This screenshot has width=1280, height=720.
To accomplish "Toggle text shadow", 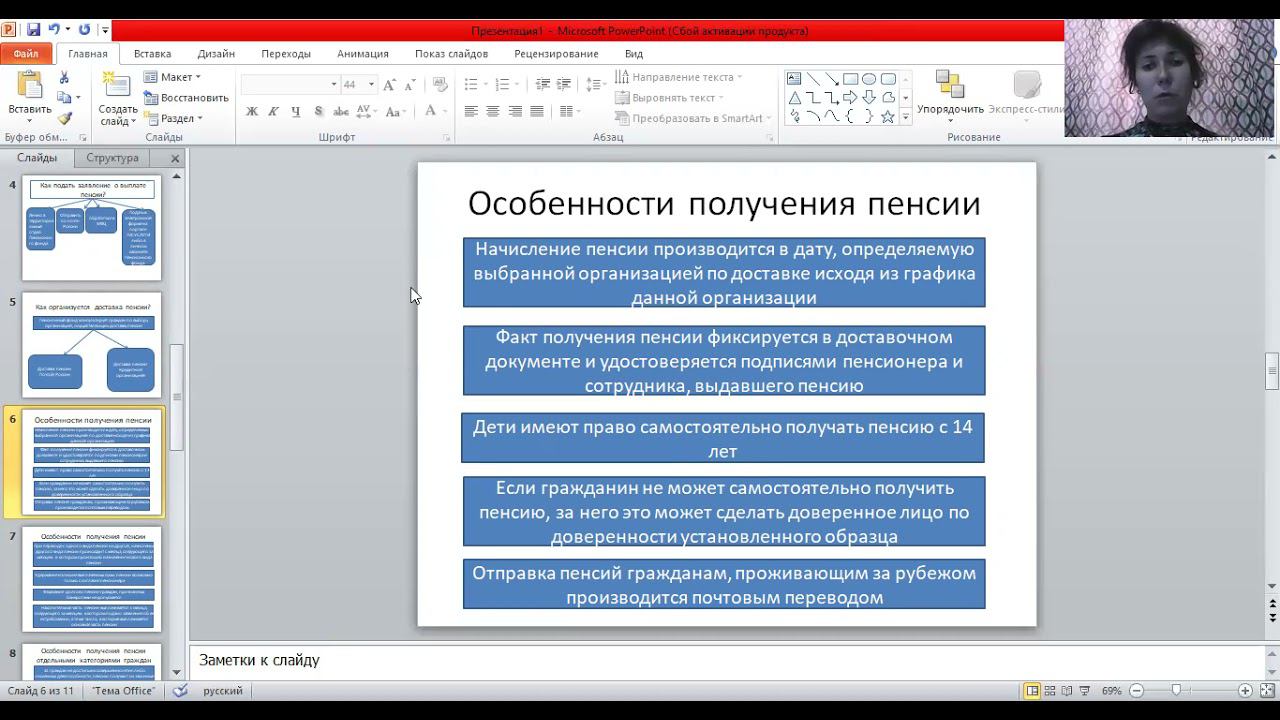I will point(318,111).
